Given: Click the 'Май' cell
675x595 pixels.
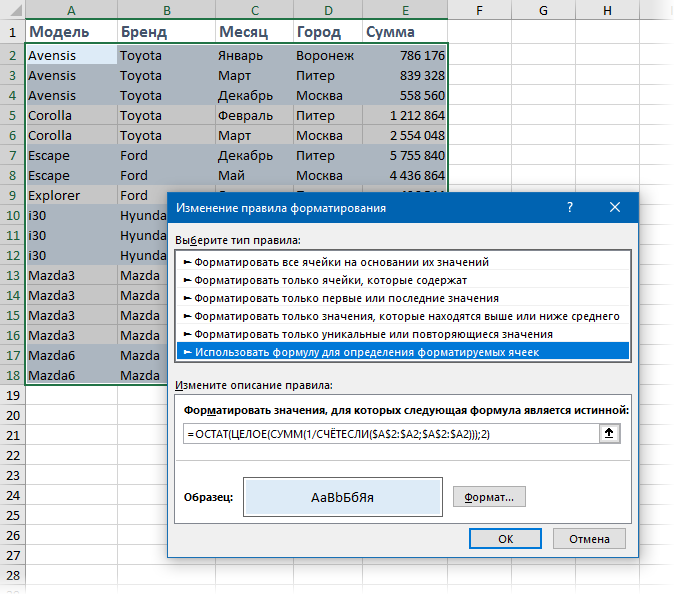Looking at the screenshot, I should 255,175.
